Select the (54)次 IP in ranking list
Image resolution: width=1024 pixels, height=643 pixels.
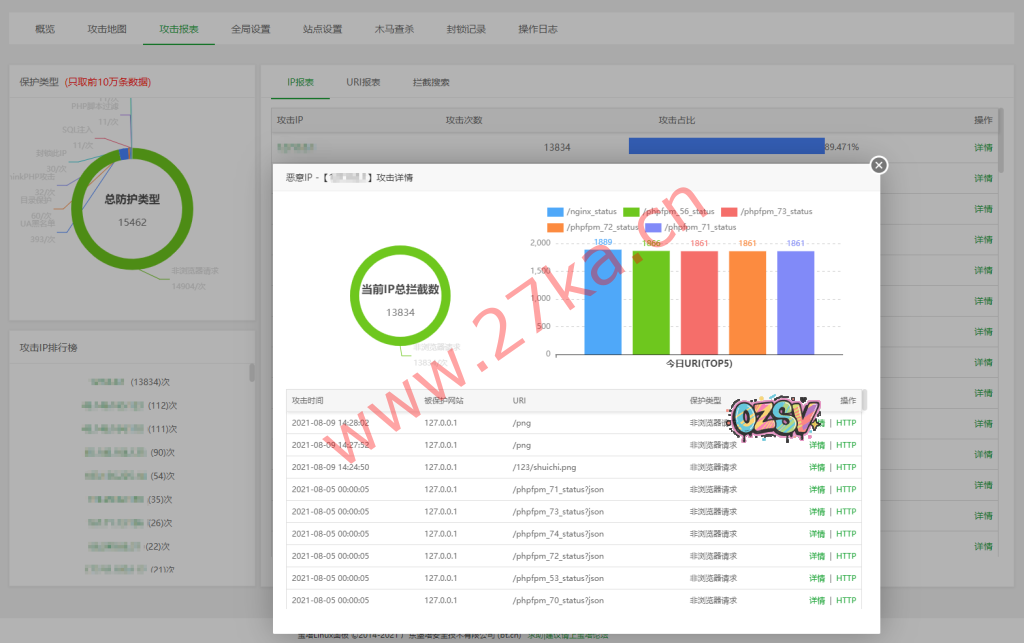tap(129, 476)
